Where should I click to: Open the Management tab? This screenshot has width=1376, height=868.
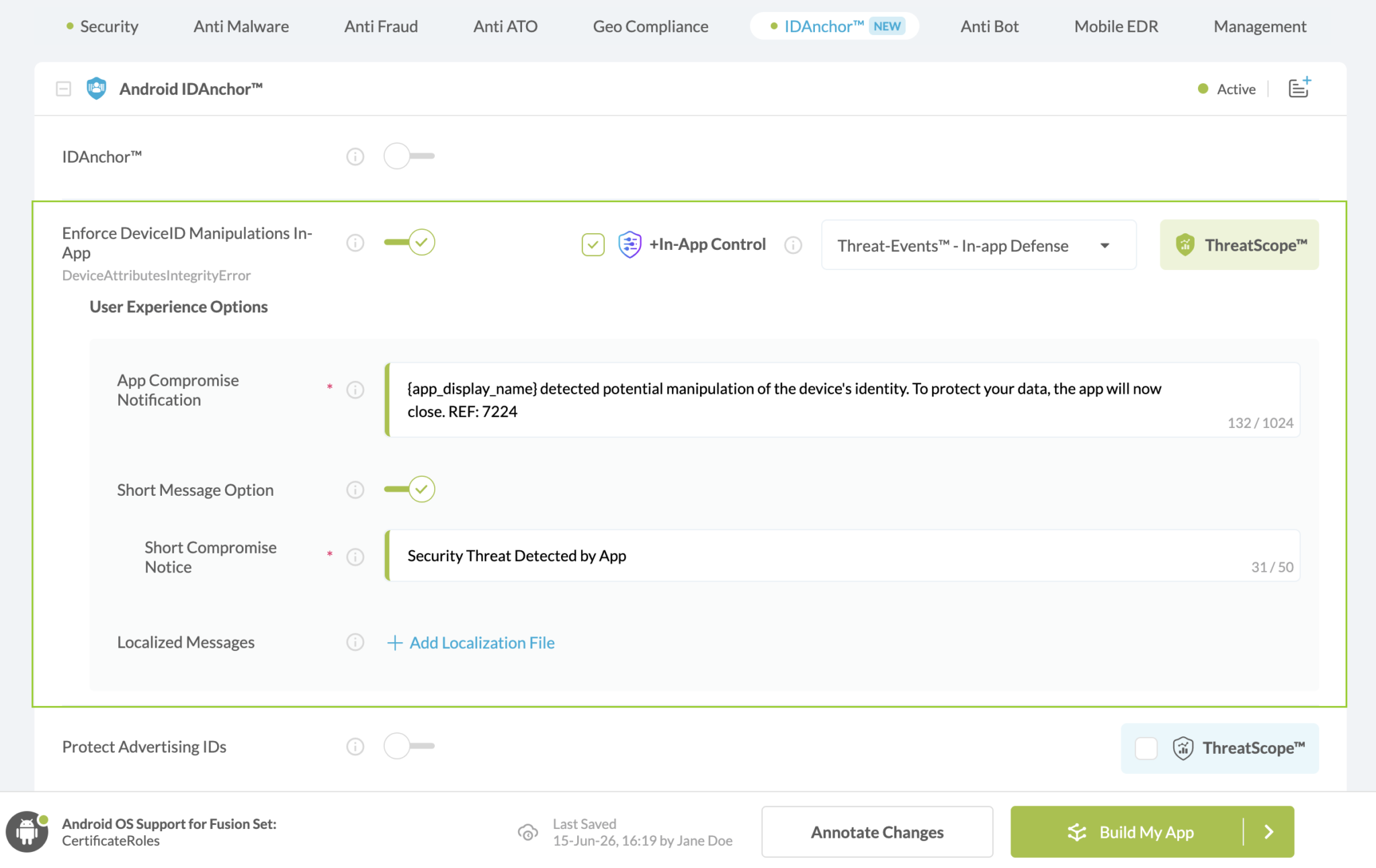pos(1260,26)
